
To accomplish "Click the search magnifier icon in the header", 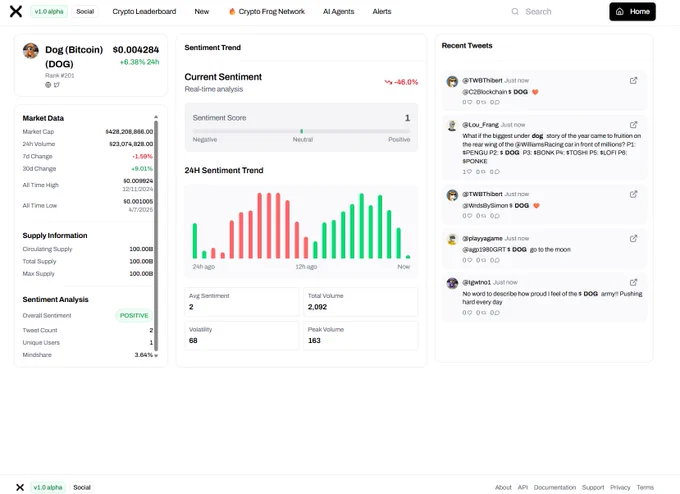I will click(x=515, y=12).
